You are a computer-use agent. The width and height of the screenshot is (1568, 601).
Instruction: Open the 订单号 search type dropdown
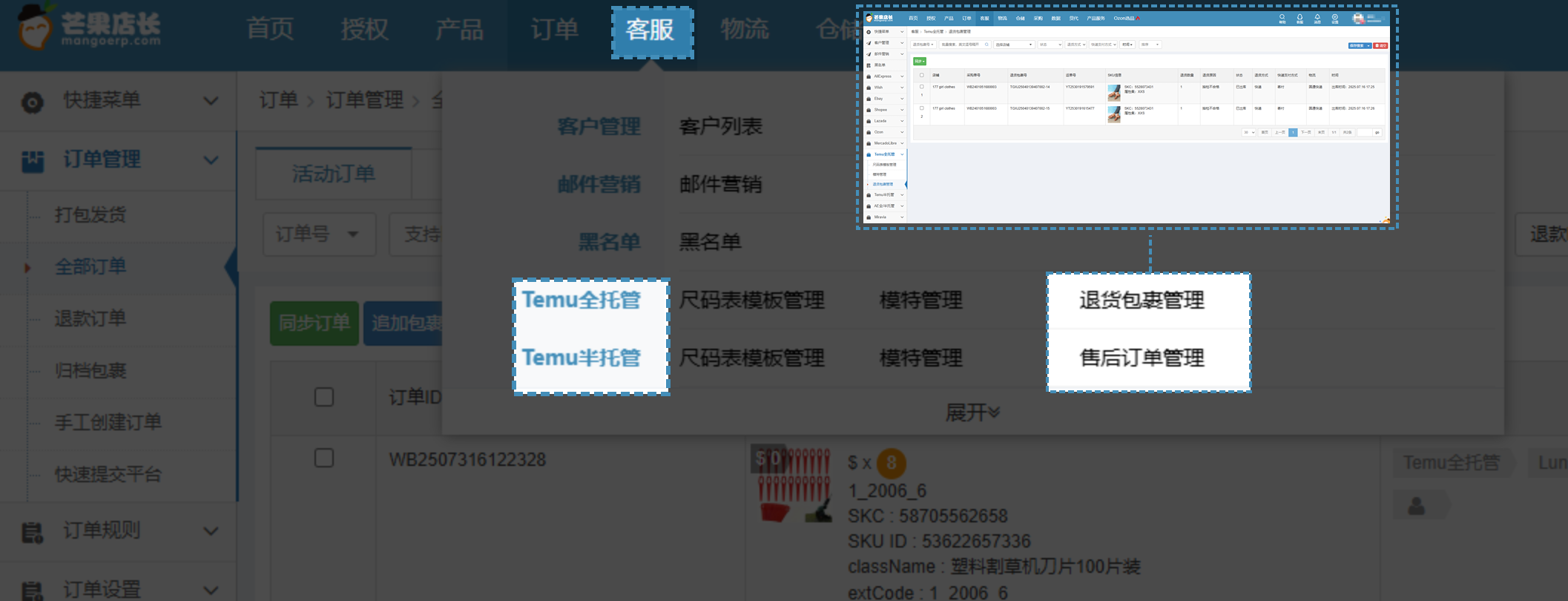[x=319, y=234]
